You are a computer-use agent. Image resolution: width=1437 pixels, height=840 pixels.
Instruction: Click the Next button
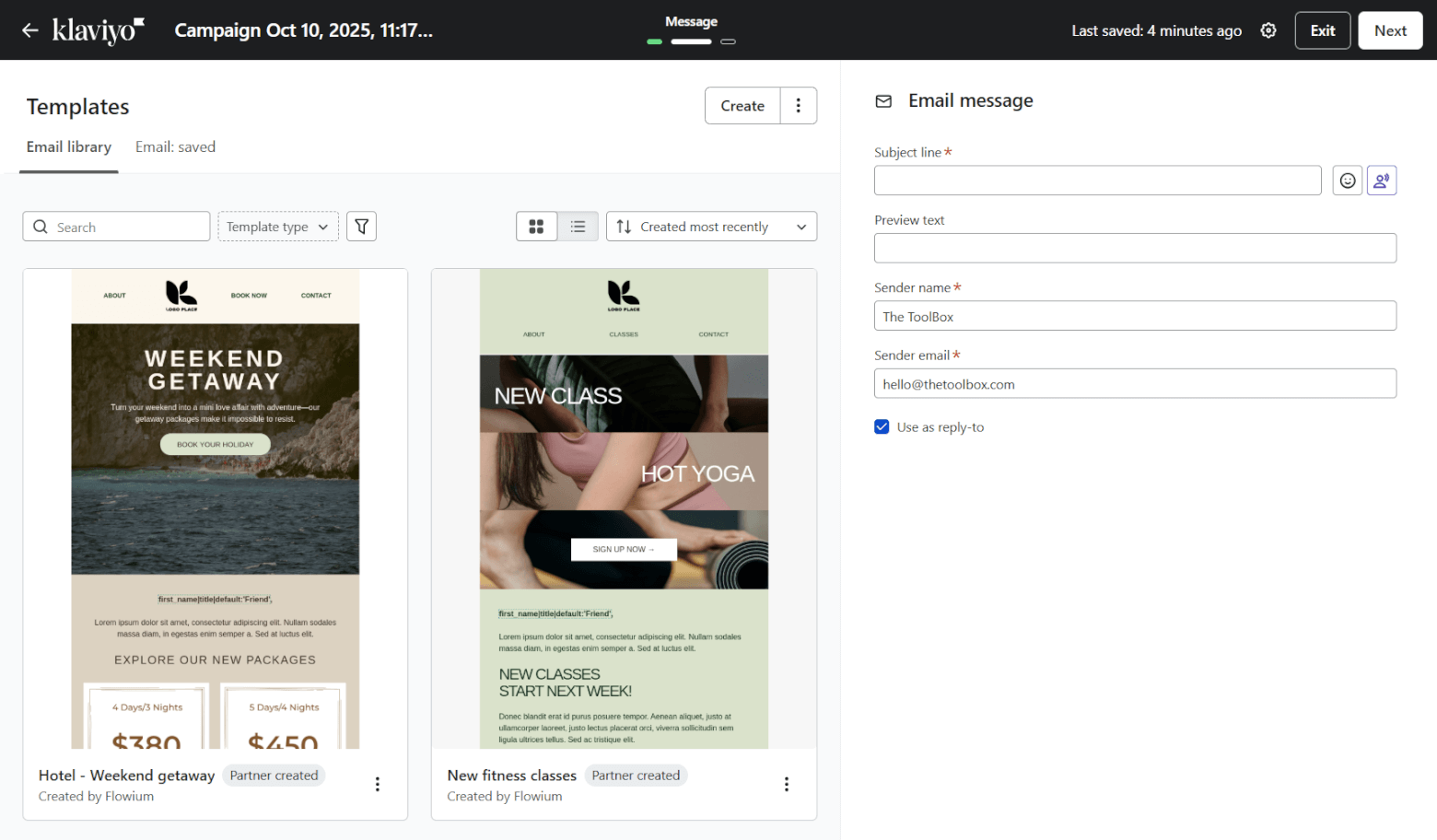(x=1389, y=30)
